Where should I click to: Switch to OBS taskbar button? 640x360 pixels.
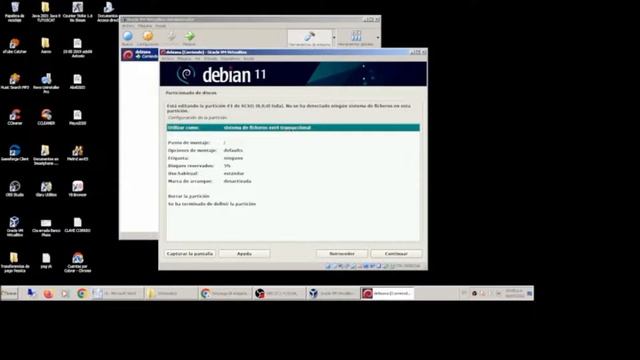[x=279, y=293]
